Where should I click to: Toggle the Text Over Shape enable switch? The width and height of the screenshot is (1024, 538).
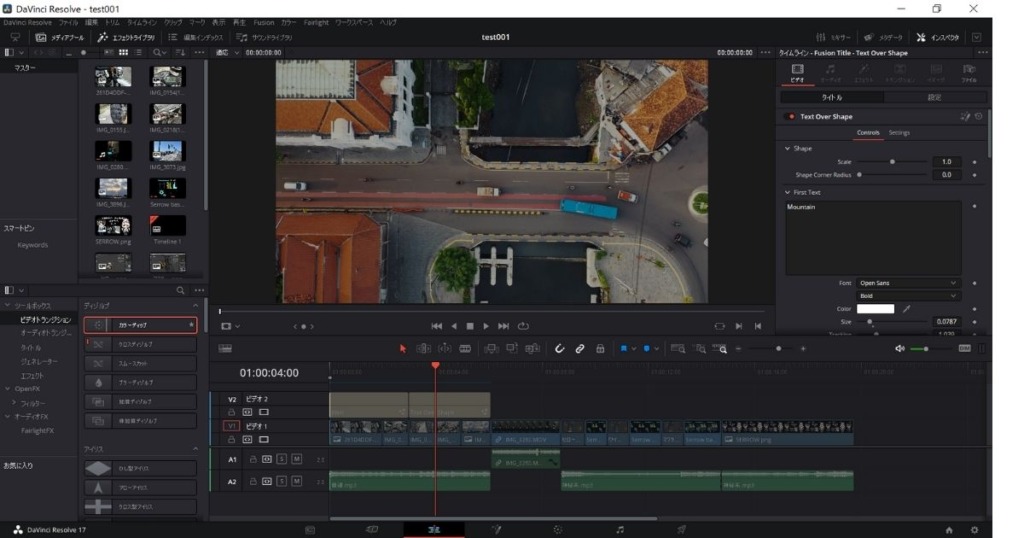tap(791, 116)
